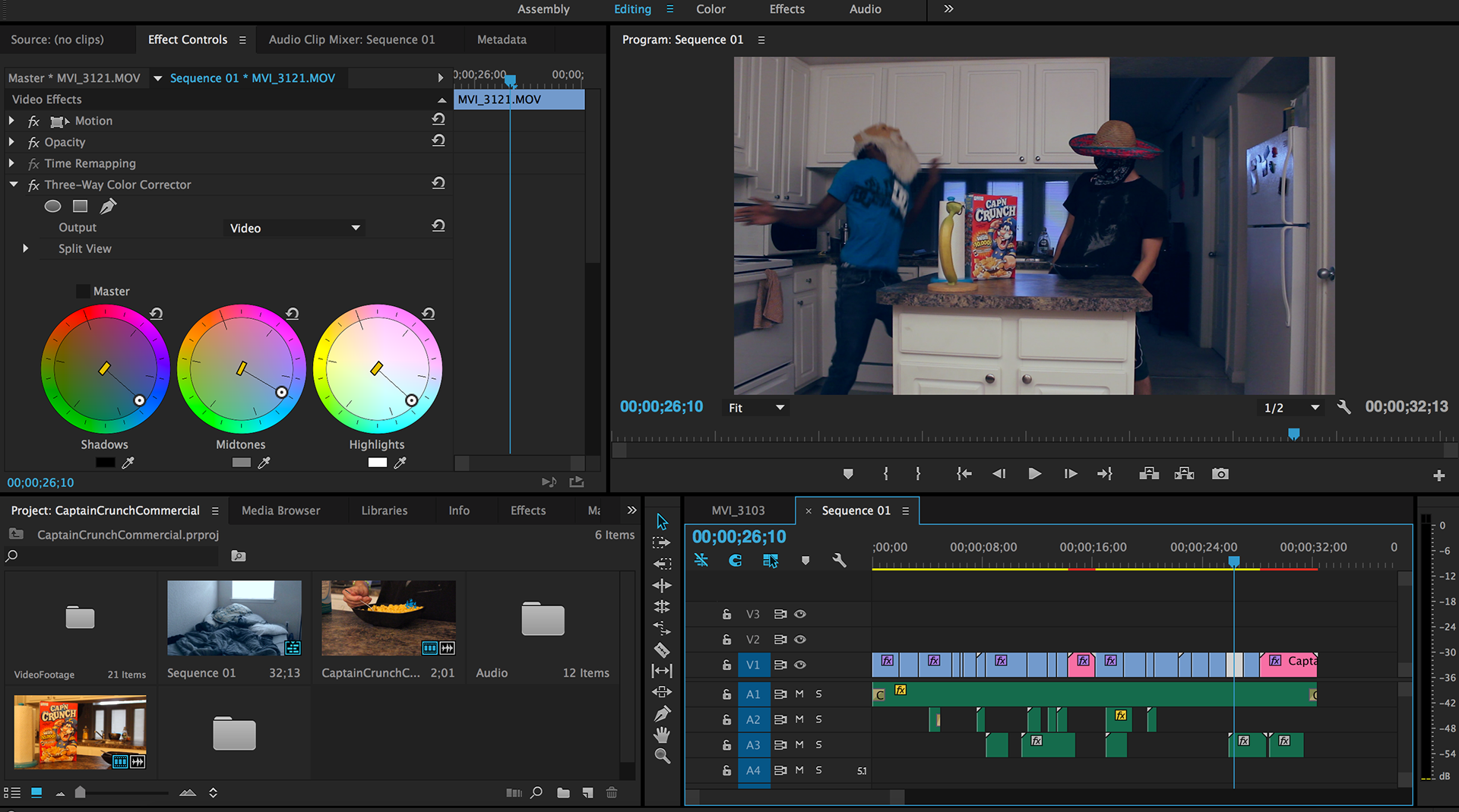
Task: Select the Hand tool
Action: 662,735
